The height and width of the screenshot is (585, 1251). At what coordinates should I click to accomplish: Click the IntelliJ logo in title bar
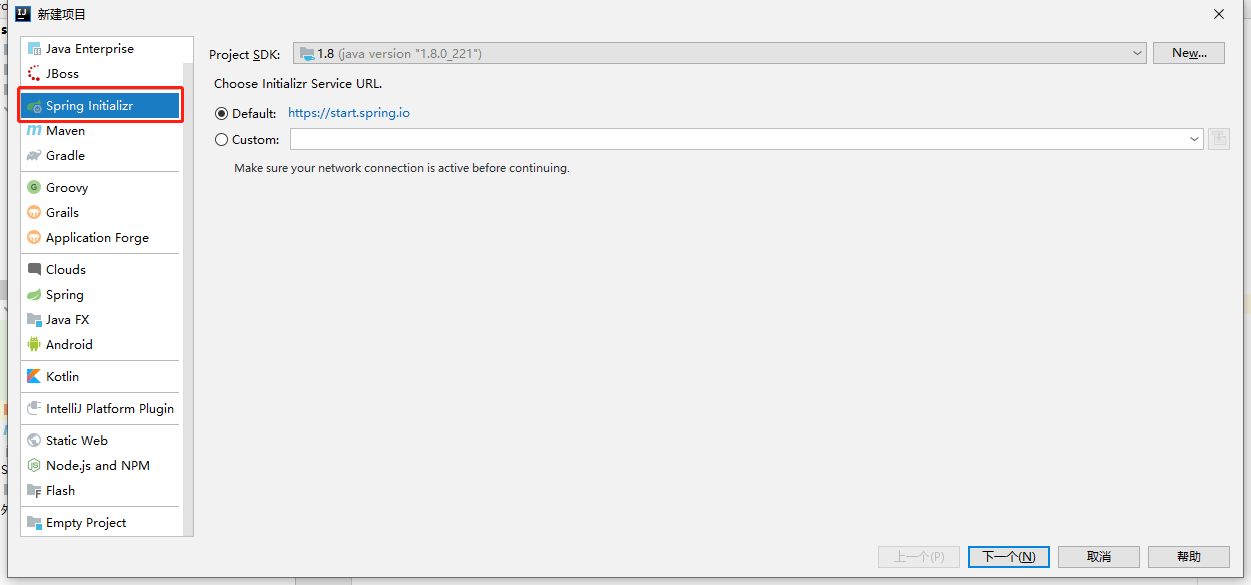click(x=22, y=14)
